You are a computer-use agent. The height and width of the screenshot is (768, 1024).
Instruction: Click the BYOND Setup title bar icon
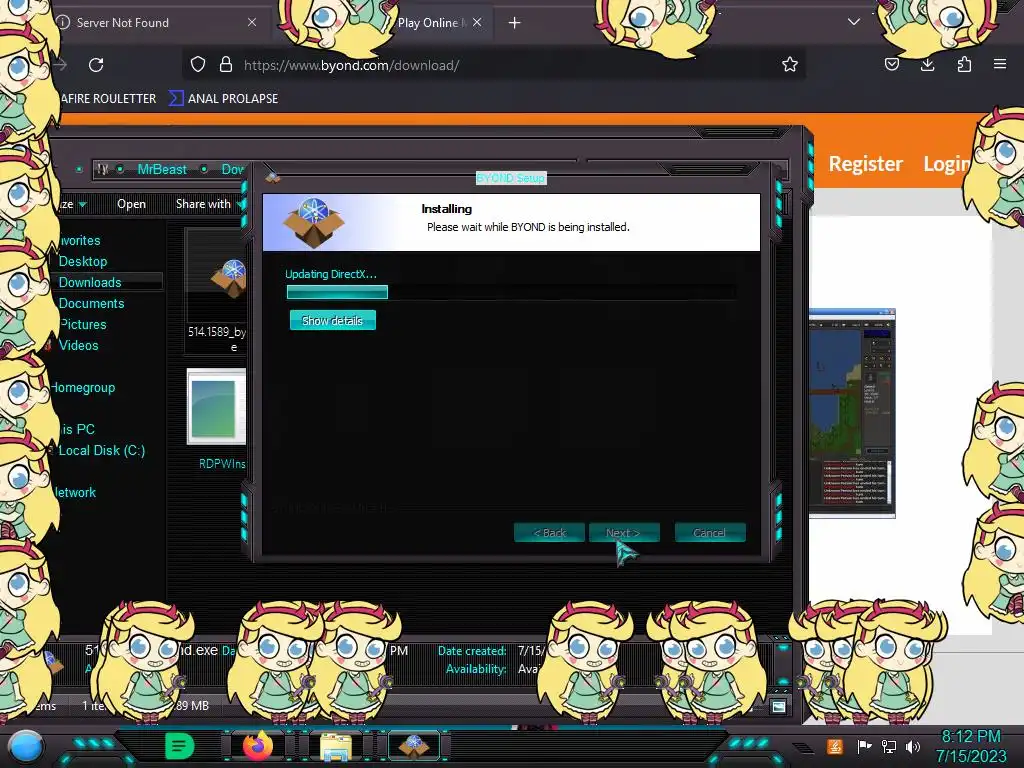coord(272,178)
